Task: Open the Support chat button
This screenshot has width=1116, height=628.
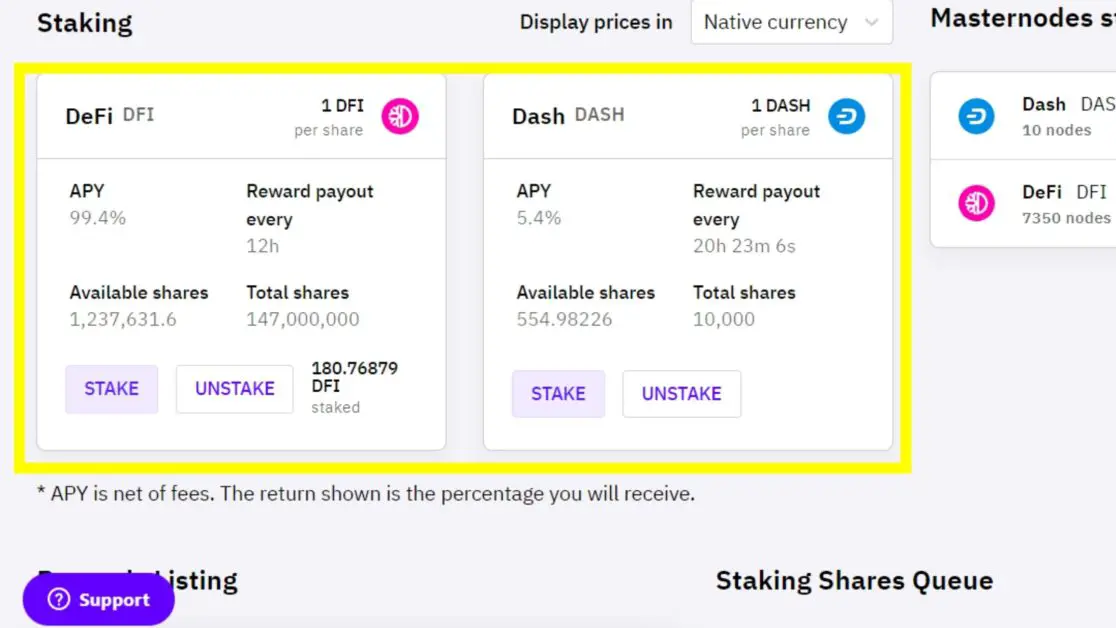Action: (x=99, y=600)
